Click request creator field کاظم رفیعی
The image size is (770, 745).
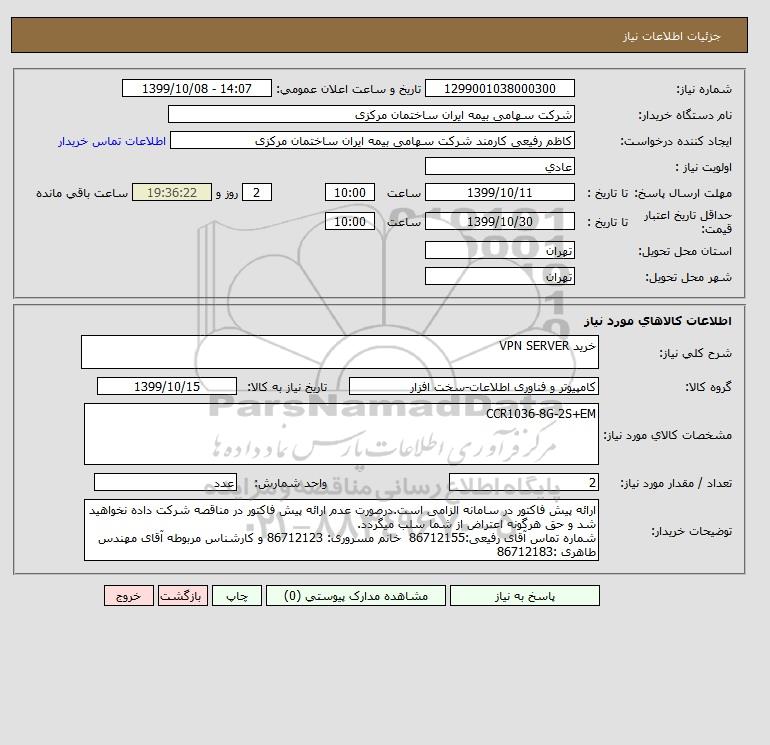(372, 140)
